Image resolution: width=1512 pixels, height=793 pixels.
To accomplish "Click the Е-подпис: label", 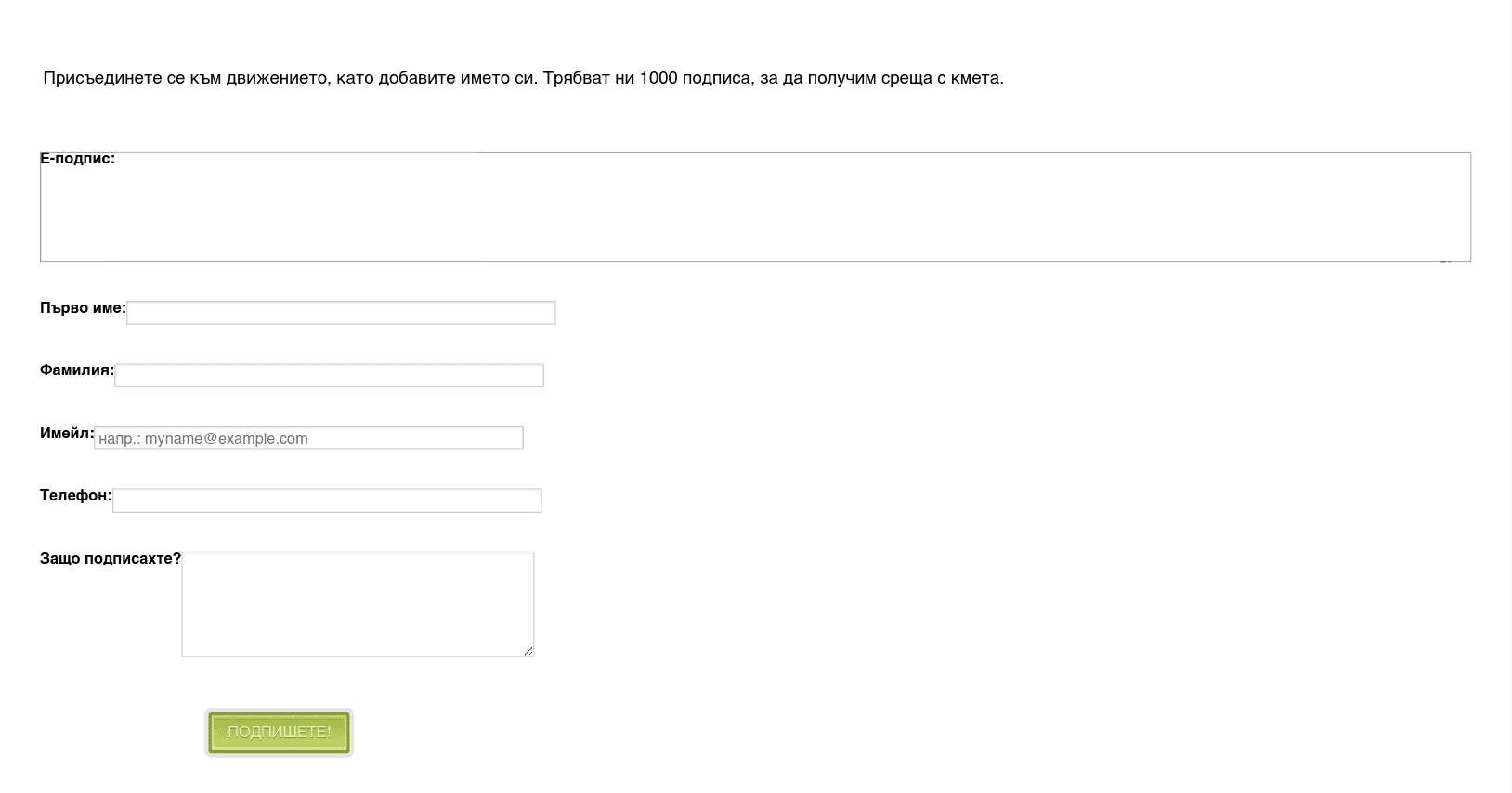I will click(x=77, y=159).
